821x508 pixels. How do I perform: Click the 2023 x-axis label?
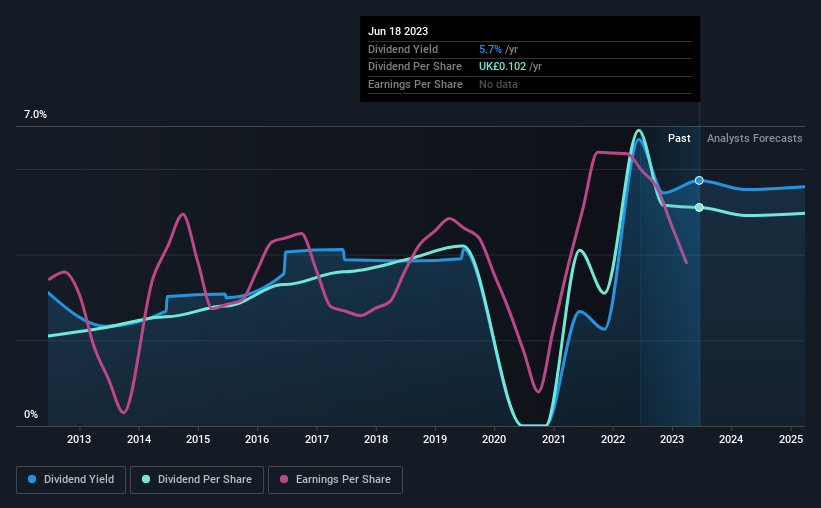[x=672, y=439]
